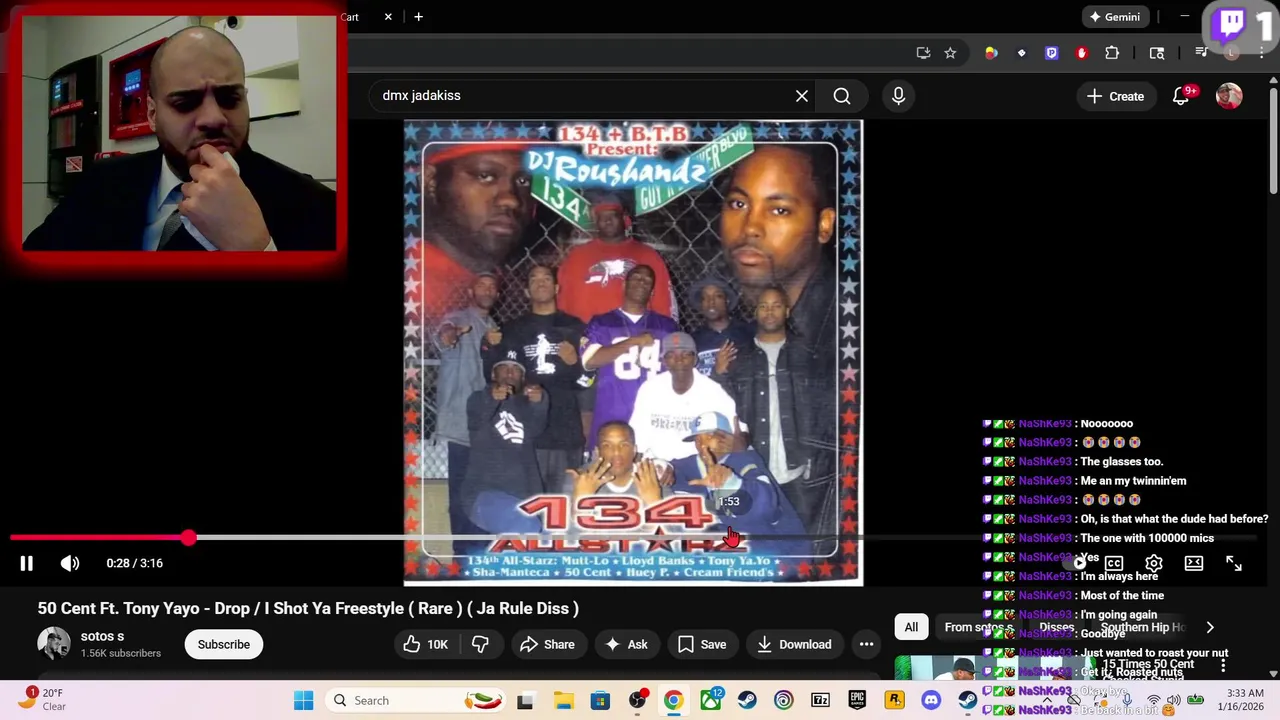Open the Xbox app from the taskbar
This screenshot has height=720, width=1280.
711,700
